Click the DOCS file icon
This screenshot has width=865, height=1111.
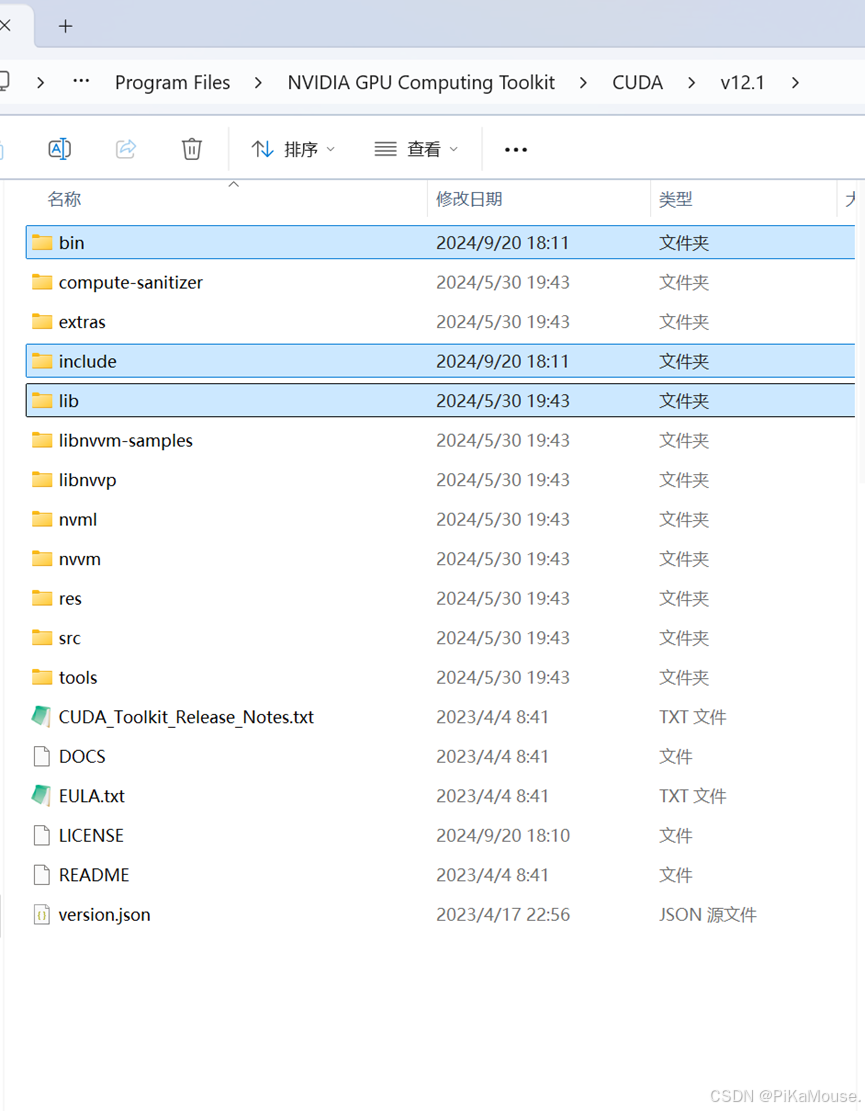pyautogui.click(x=42, y=756)
